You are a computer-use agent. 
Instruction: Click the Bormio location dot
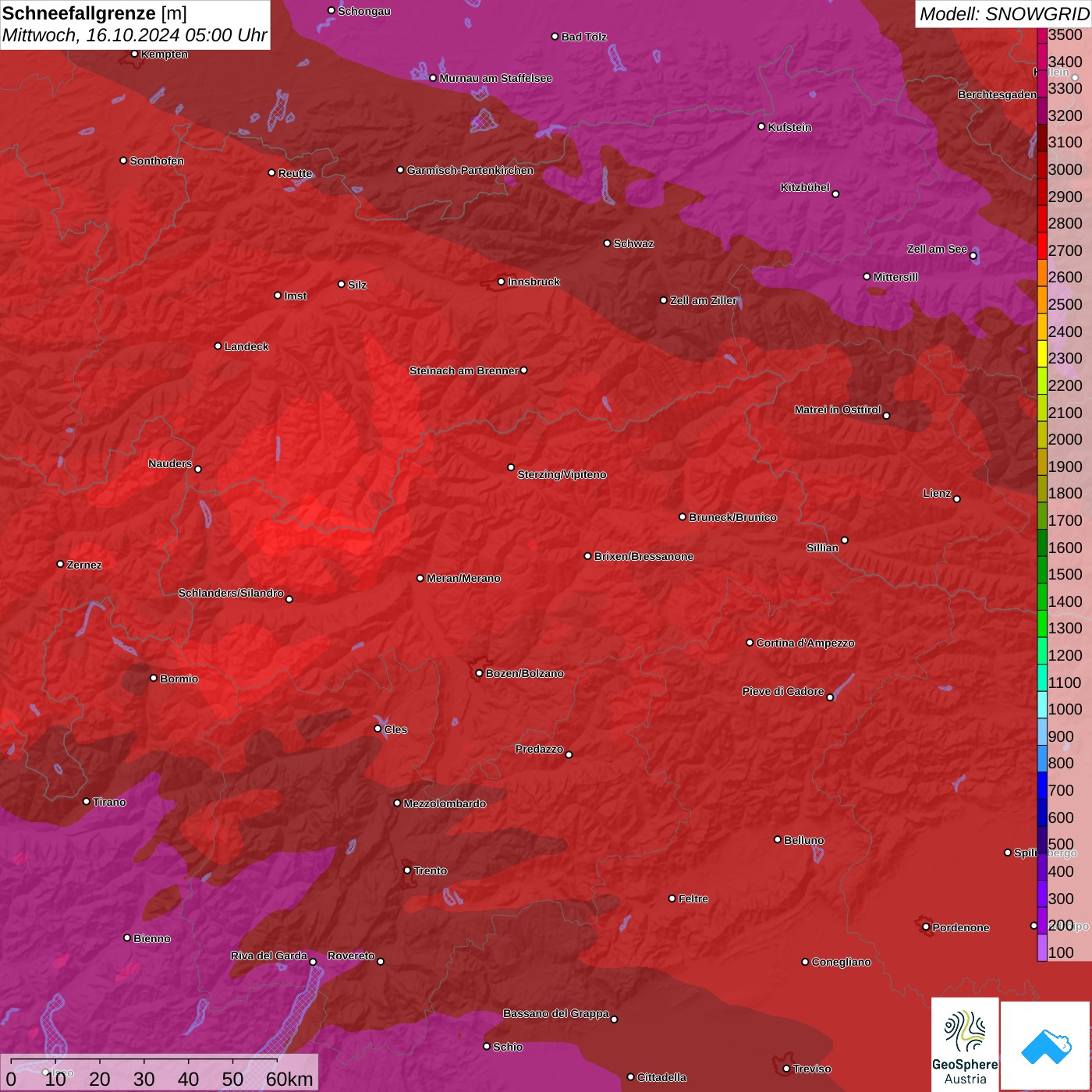[x=154, y=678]
